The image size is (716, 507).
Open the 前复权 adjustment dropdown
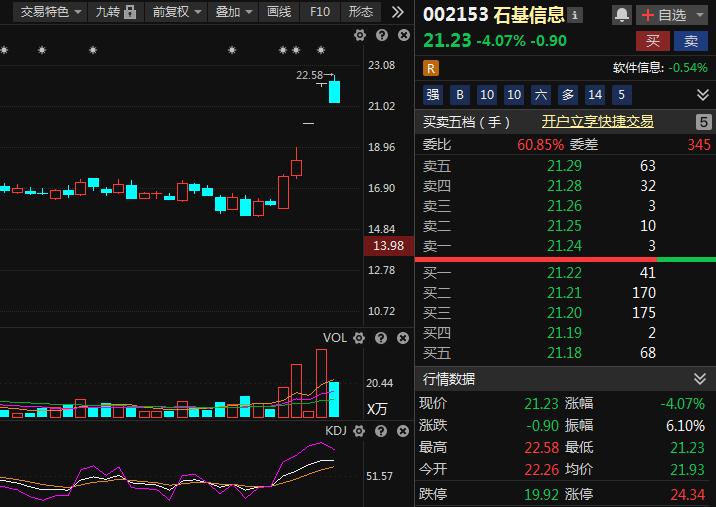click(177, 12)
